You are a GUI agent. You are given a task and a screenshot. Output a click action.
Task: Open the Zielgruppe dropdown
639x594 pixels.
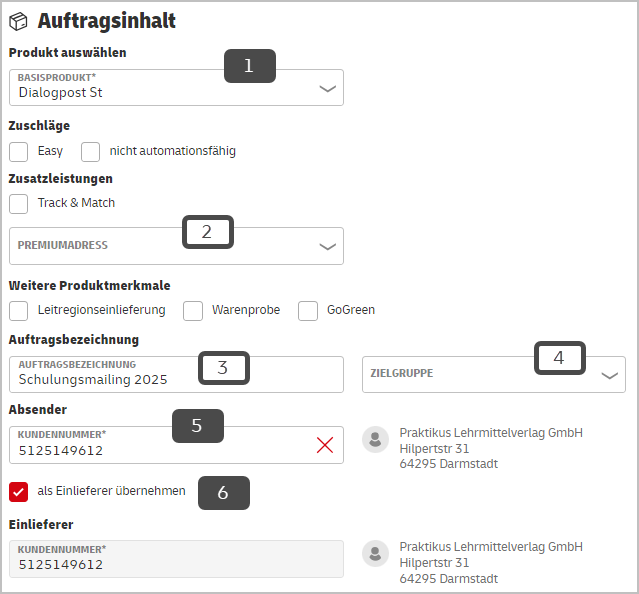[x=494, y=375]
